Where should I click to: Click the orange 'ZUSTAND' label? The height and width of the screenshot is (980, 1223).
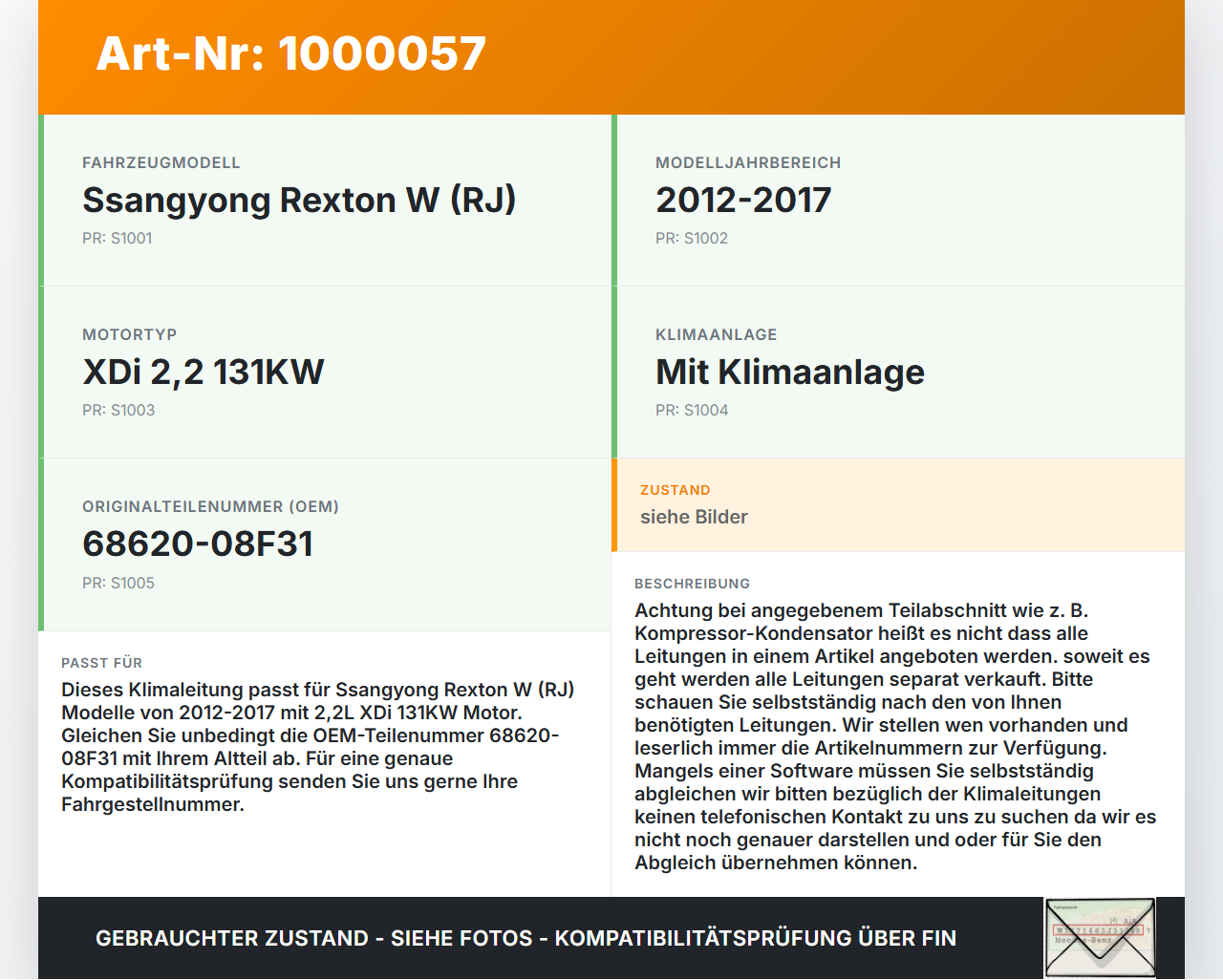676,490
